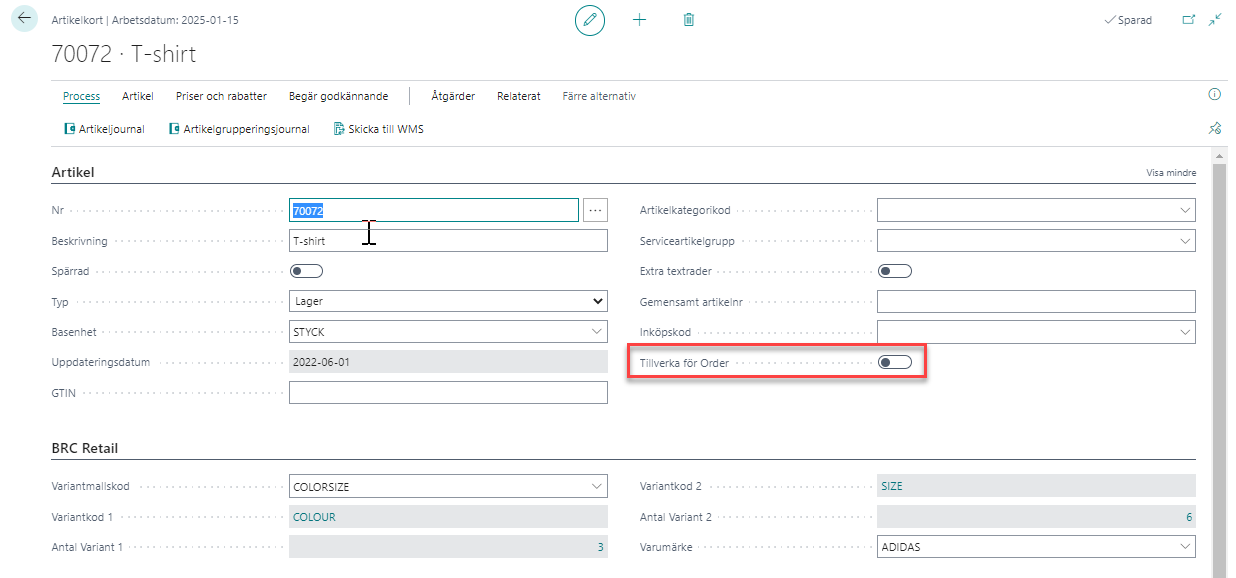Viewport: 1236px width, 578px height.
Task: Click the plus icon to create new
Action: (x=640, y=20)
